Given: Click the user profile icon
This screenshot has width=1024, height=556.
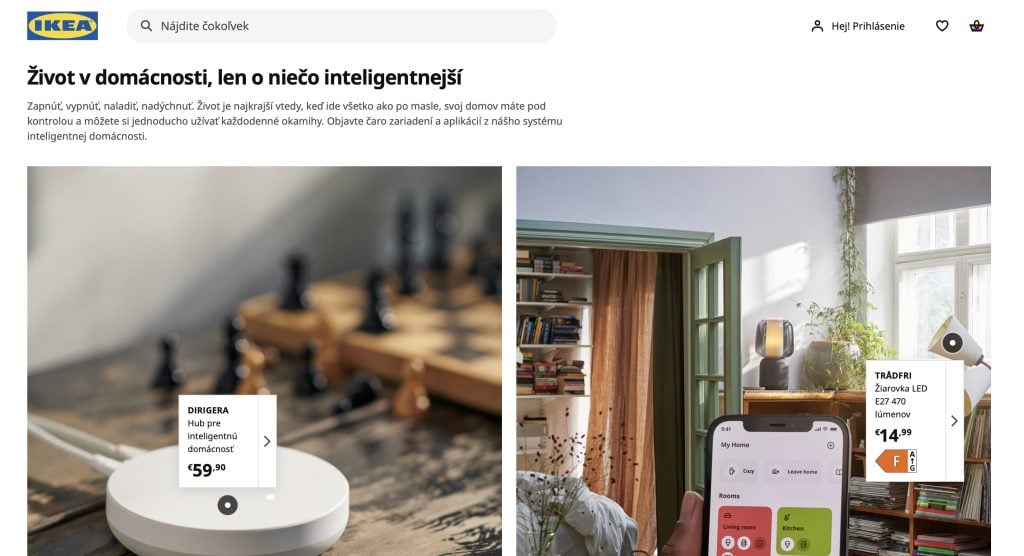Looking at the screenshot, I should (817, 26).
